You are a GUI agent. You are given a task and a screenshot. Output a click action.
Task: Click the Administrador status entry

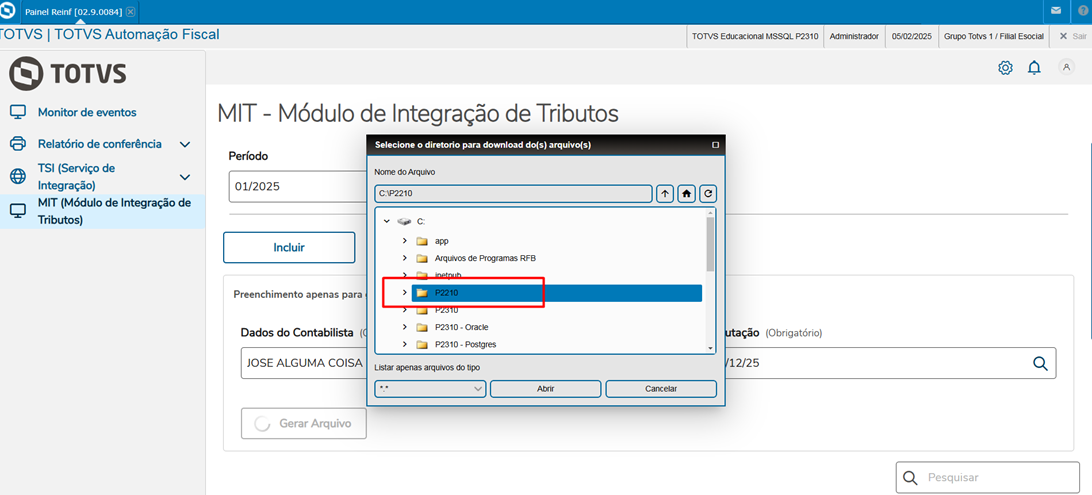click(854, 36)
